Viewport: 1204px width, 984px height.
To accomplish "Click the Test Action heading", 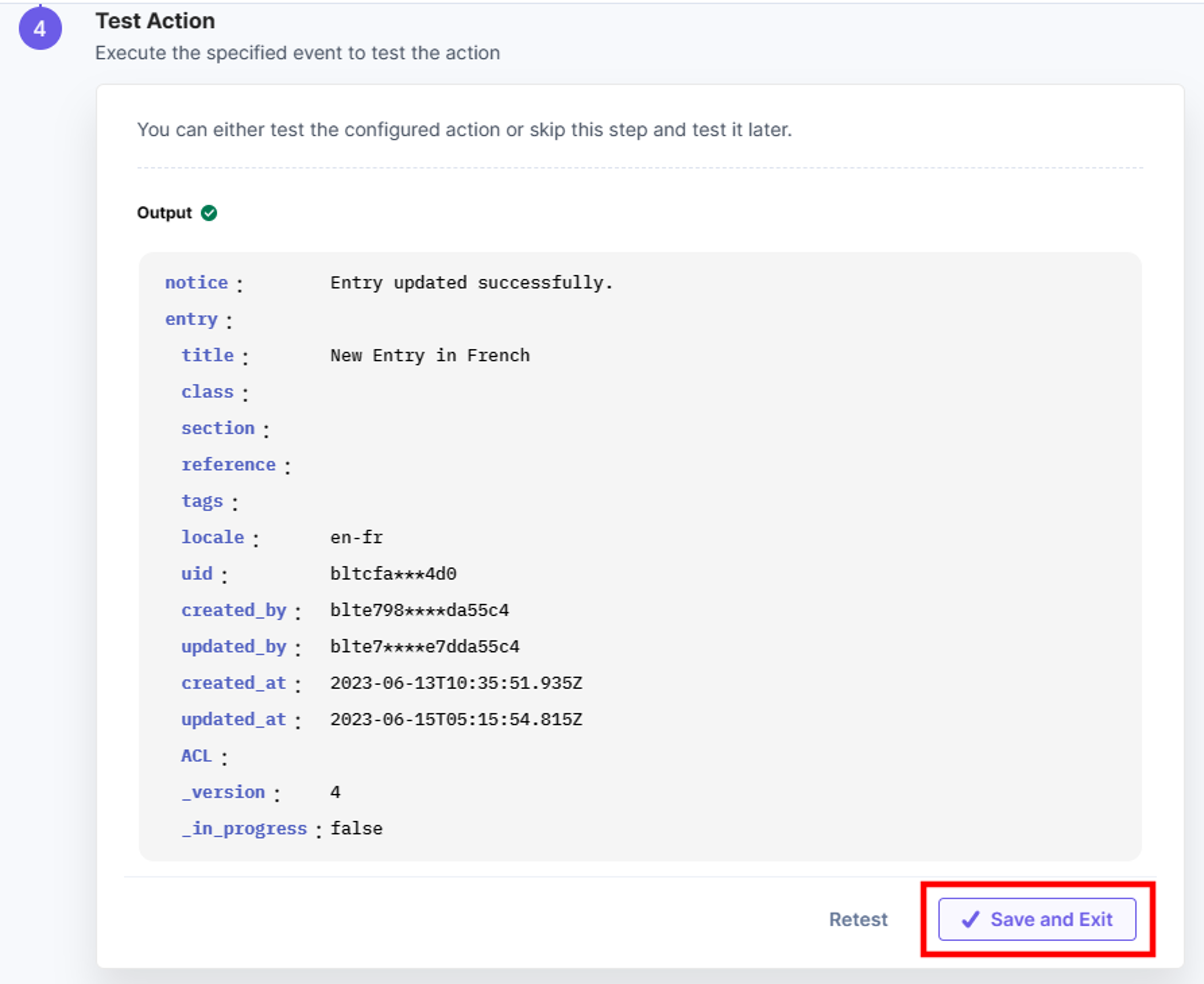I will point(155,21).
